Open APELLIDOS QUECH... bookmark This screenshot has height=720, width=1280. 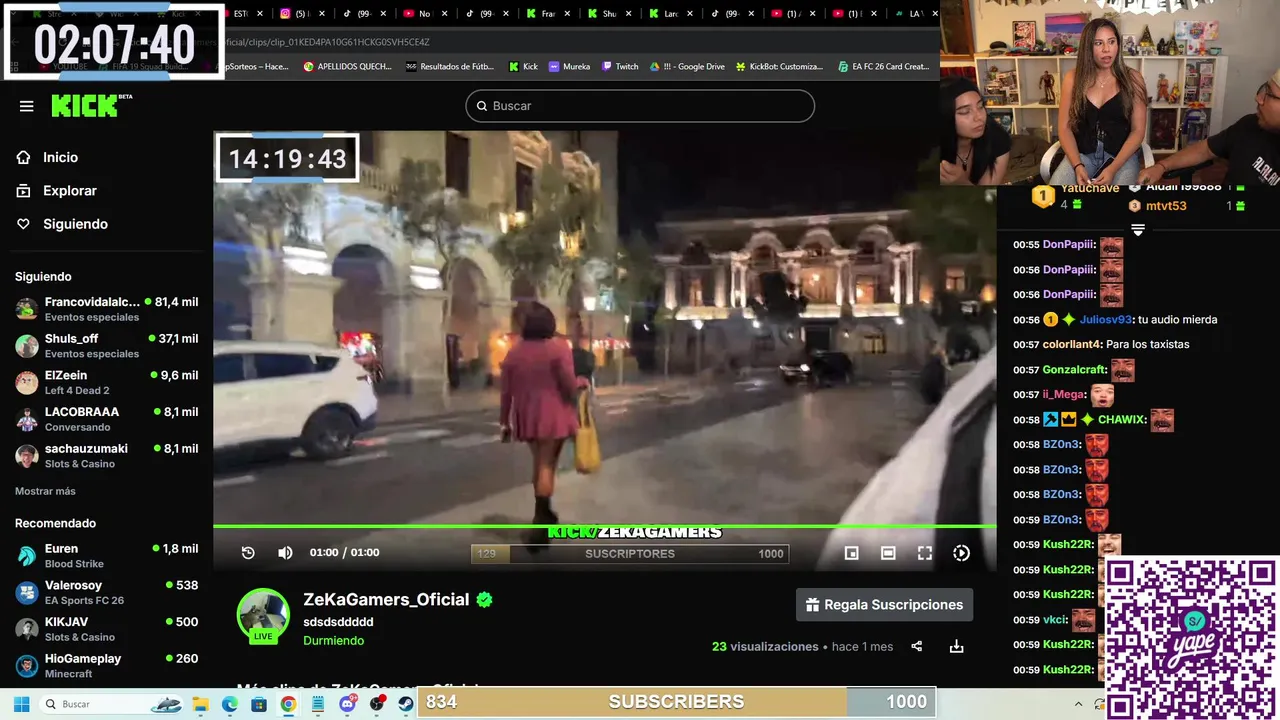[x=347, y=66]
